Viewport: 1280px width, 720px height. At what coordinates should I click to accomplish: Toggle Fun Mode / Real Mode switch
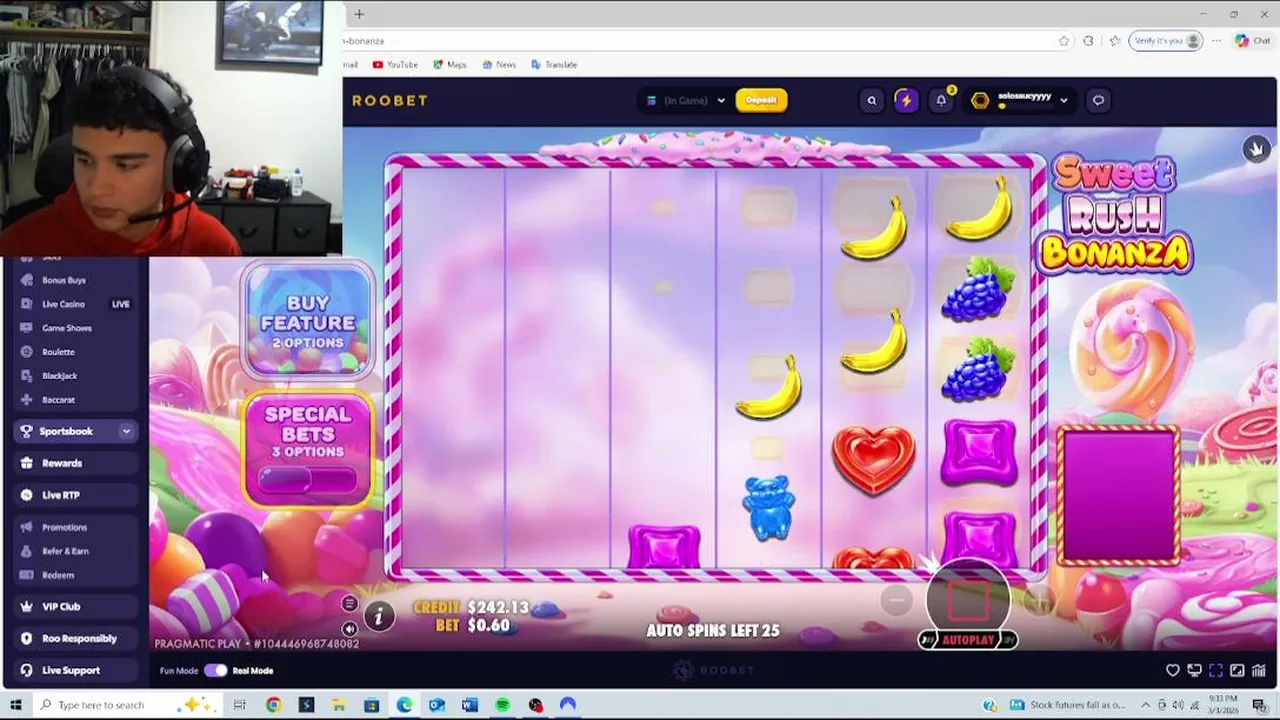click(216, 671)
